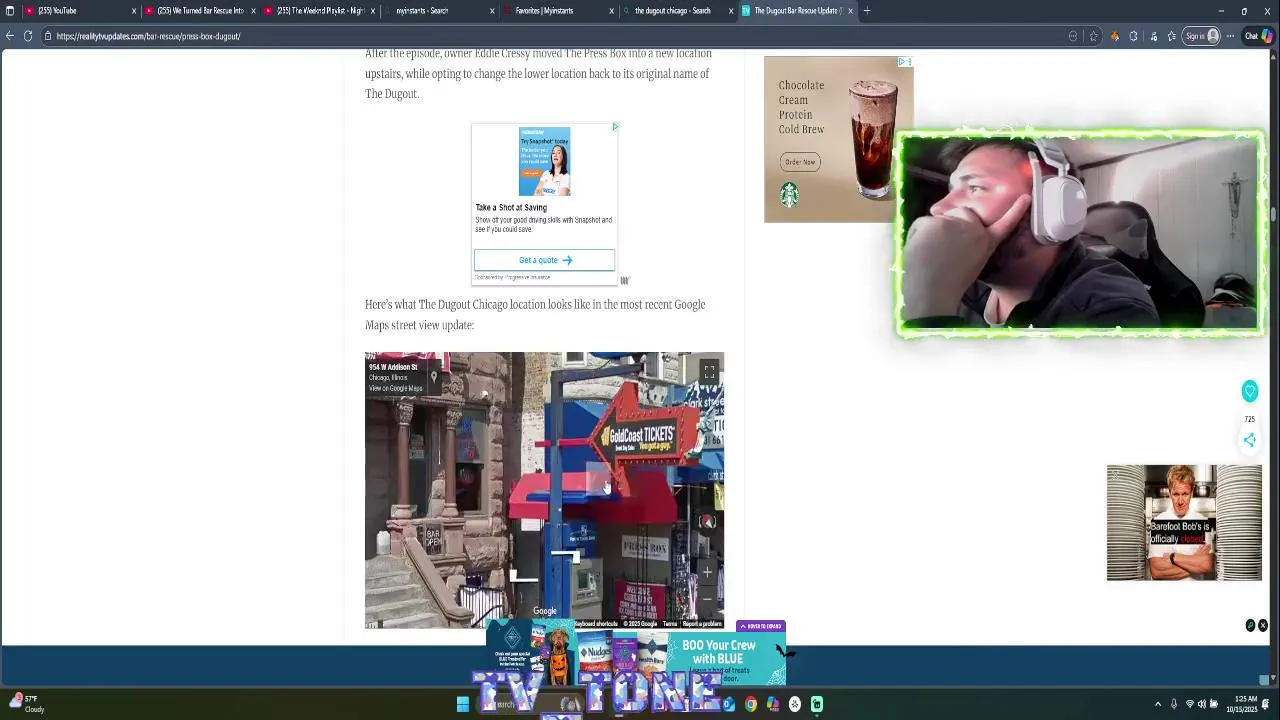Click Order Now on Starbucks ad
The height and width of the screenshot is (720, 1280).
[x=800, y=162]
